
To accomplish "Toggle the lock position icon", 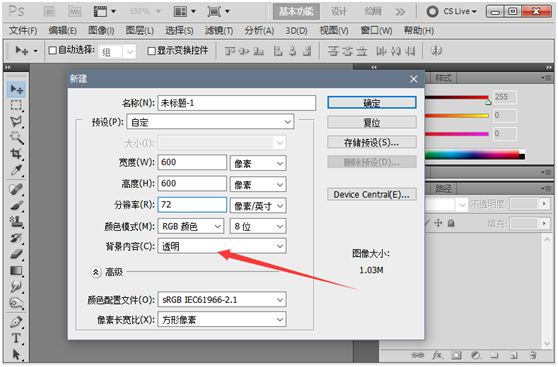I will pyautogui.click(x=438, y=223).
